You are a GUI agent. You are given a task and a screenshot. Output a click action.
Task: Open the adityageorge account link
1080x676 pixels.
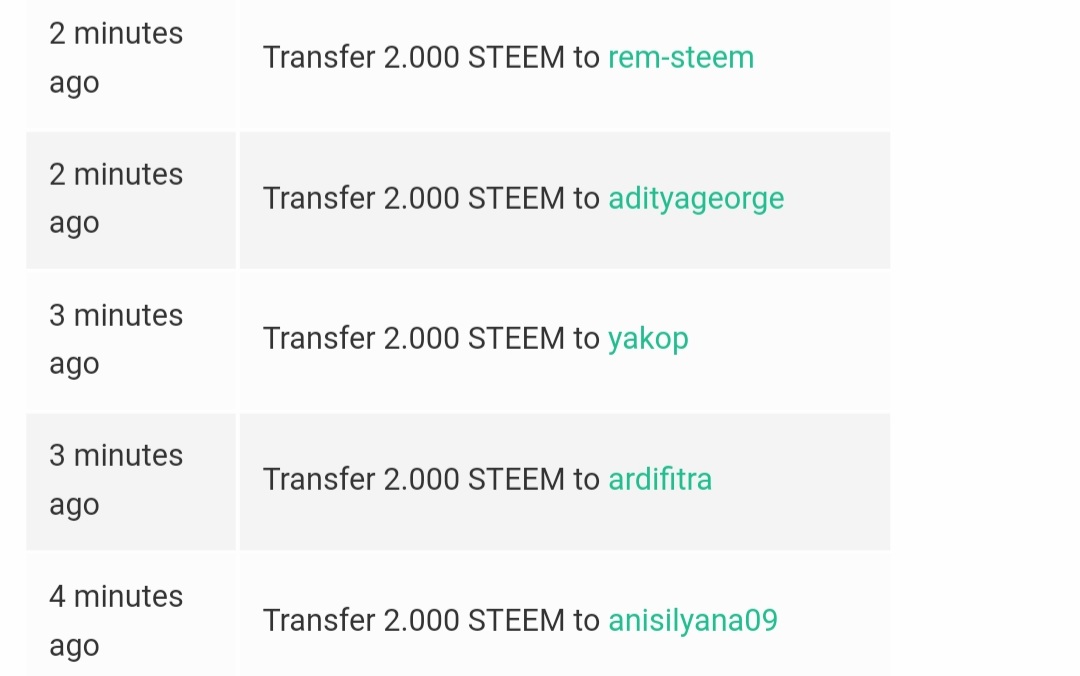pyautogui.click(x=696, y=198)
